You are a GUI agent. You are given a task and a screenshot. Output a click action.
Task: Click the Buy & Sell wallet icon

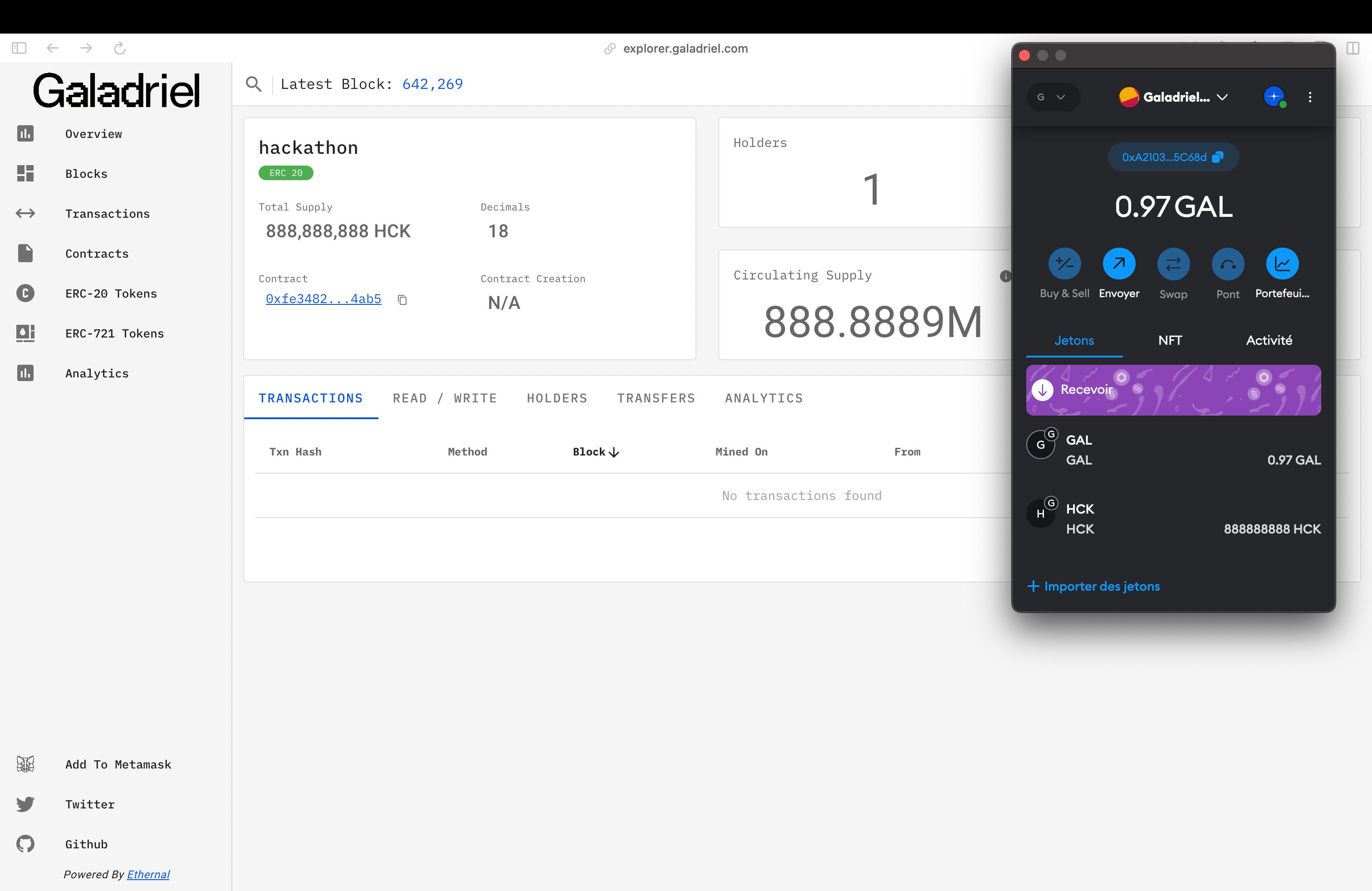pos(1064,264)
